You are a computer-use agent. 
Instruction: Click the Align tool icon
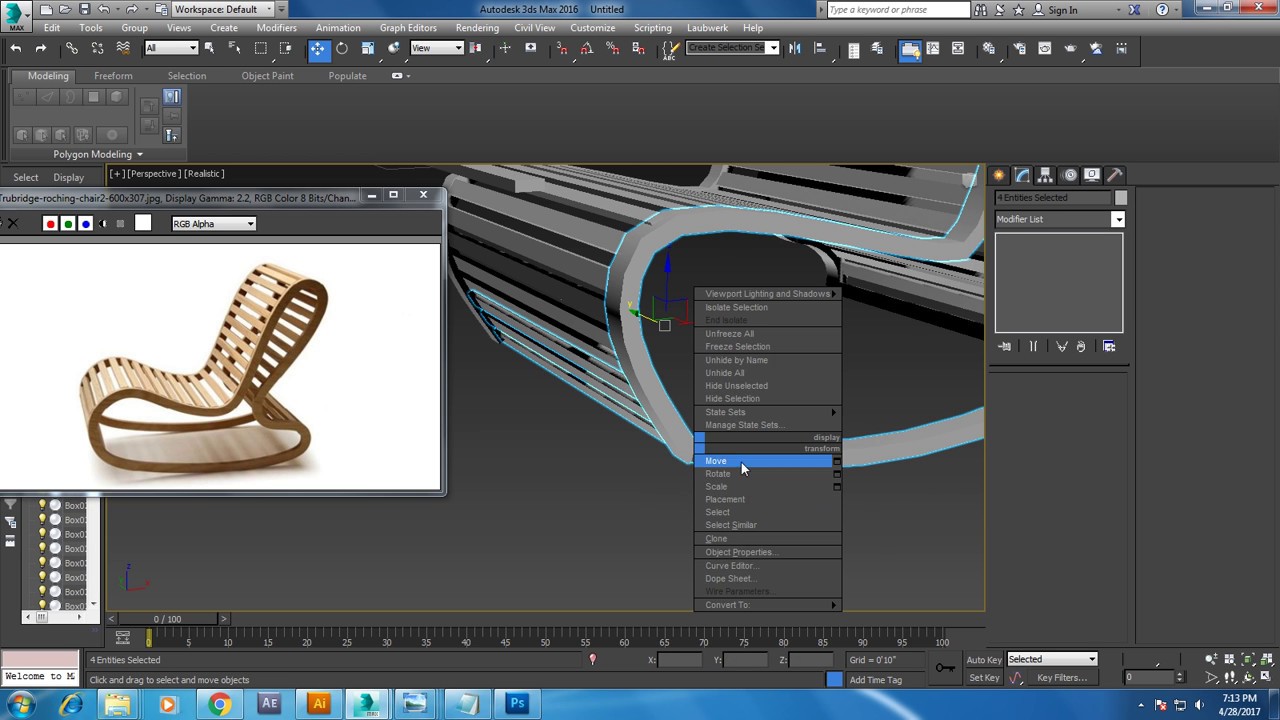tap(820, 49)
